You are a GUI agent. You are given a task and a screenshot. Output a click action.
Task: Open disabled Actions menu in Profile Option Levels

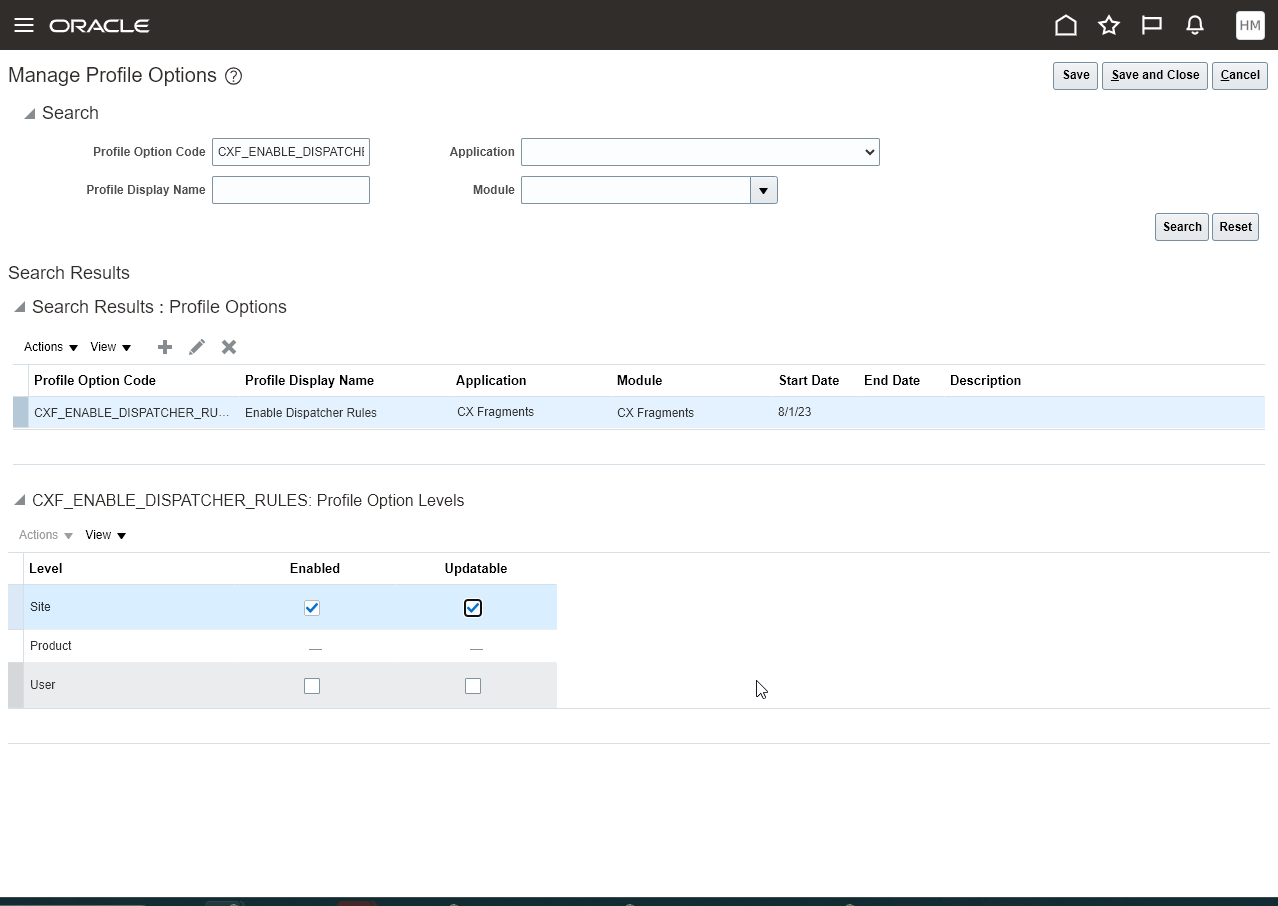coord(46,535)
